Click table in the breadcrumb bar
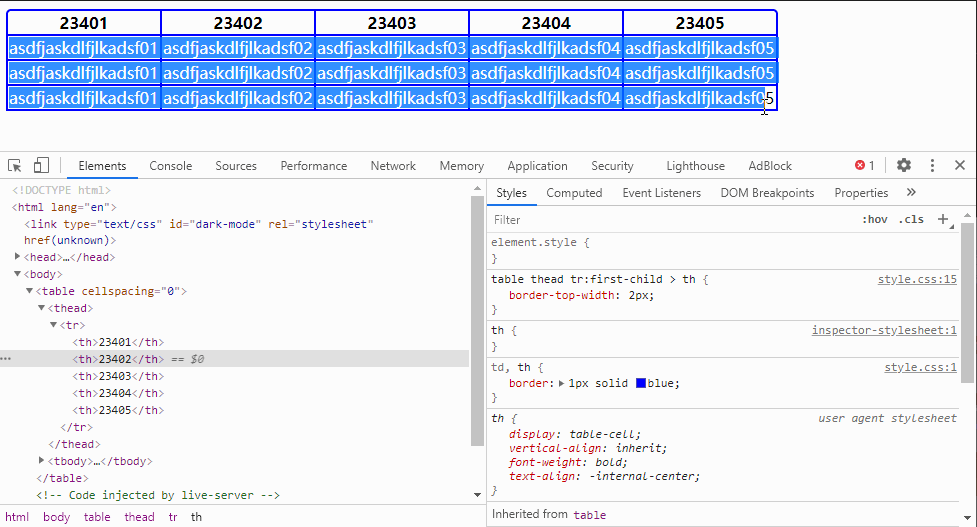Image resolution: width=977 pixels, height=527 pixels. (x=97, y=517)
